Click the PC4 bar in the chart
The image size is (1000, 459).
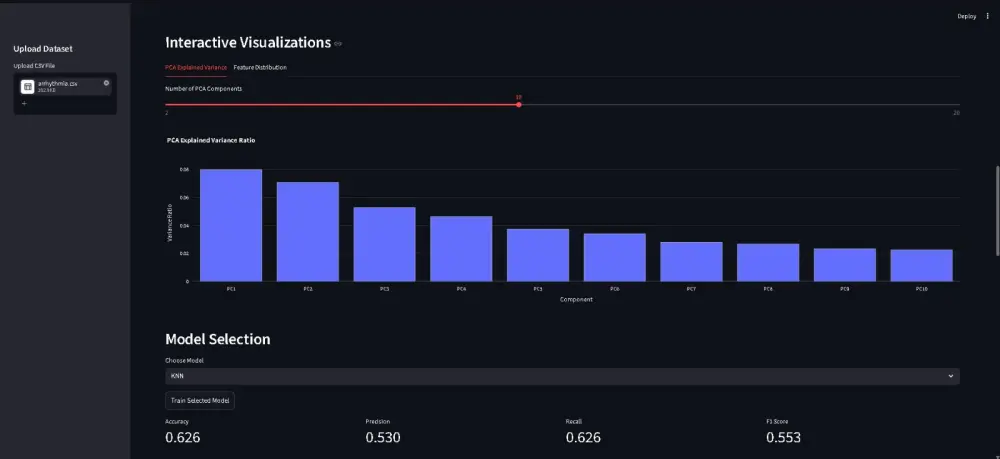coord(461,249)
